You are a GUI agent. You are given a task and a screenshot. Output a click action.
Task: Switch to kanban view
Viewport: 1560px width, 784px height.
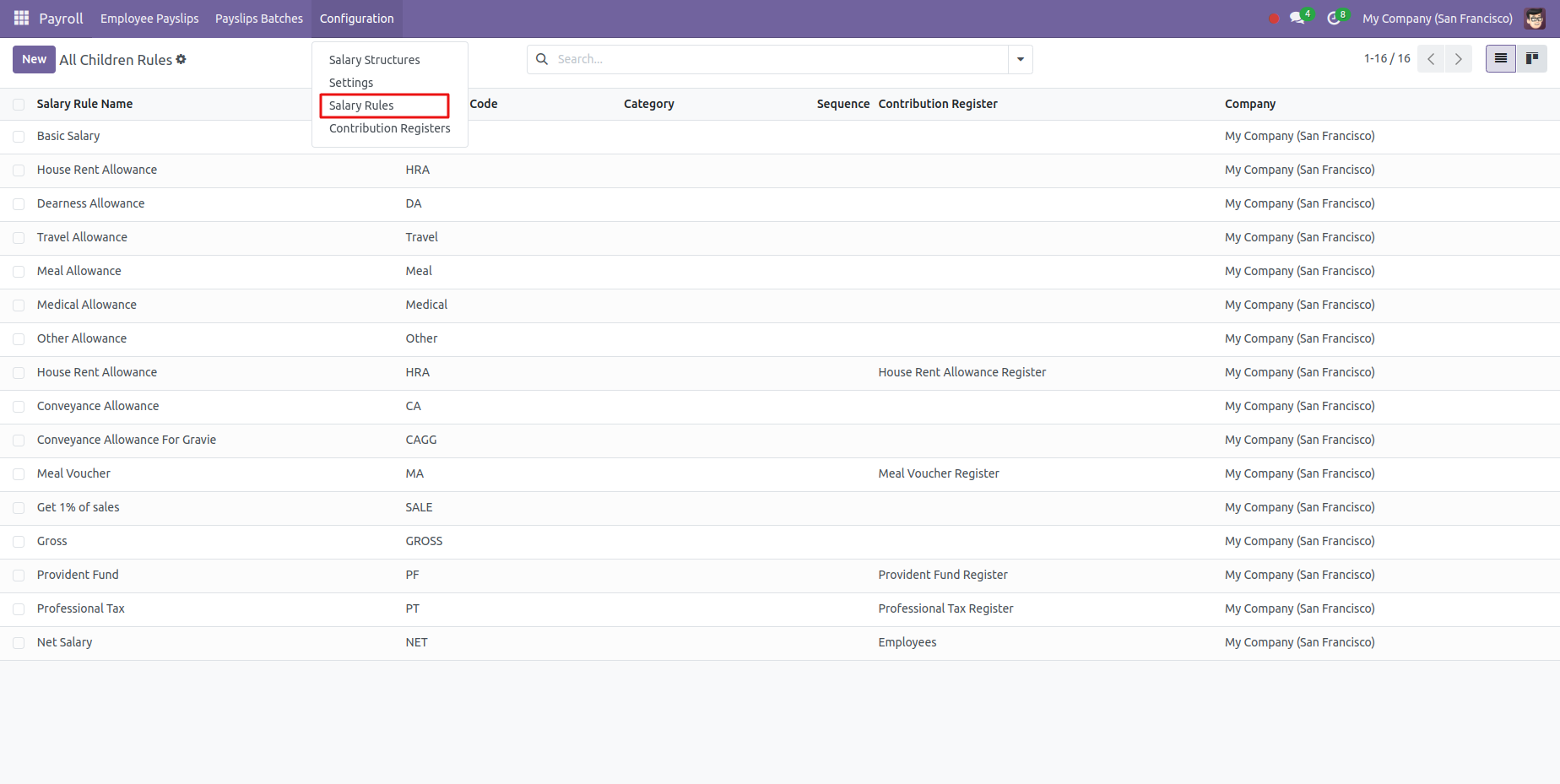click(x=1531, y=59)
